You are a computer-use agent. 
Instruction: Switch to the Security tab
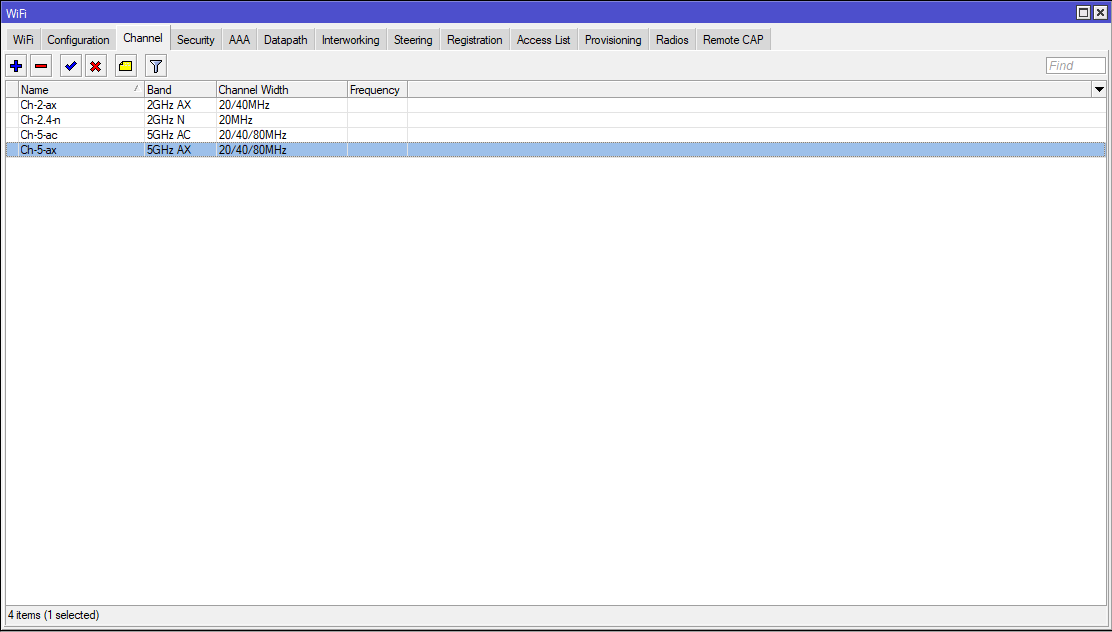tap(195, 40)
